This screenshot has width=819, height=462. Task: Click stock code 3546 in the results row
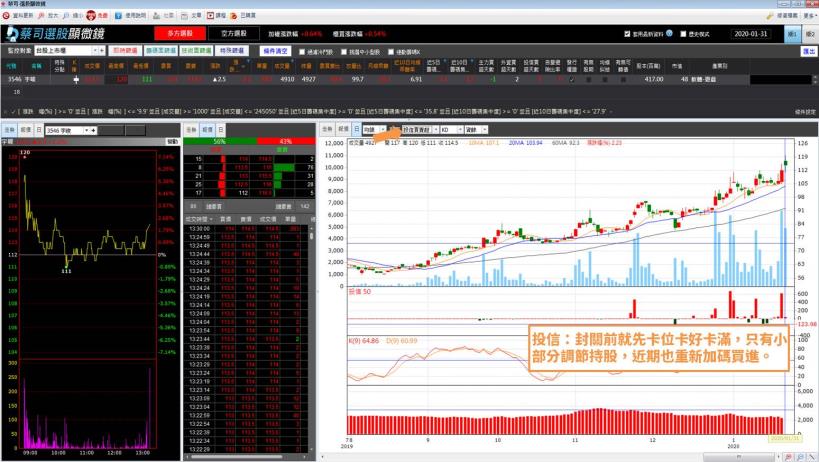(14, 79)
